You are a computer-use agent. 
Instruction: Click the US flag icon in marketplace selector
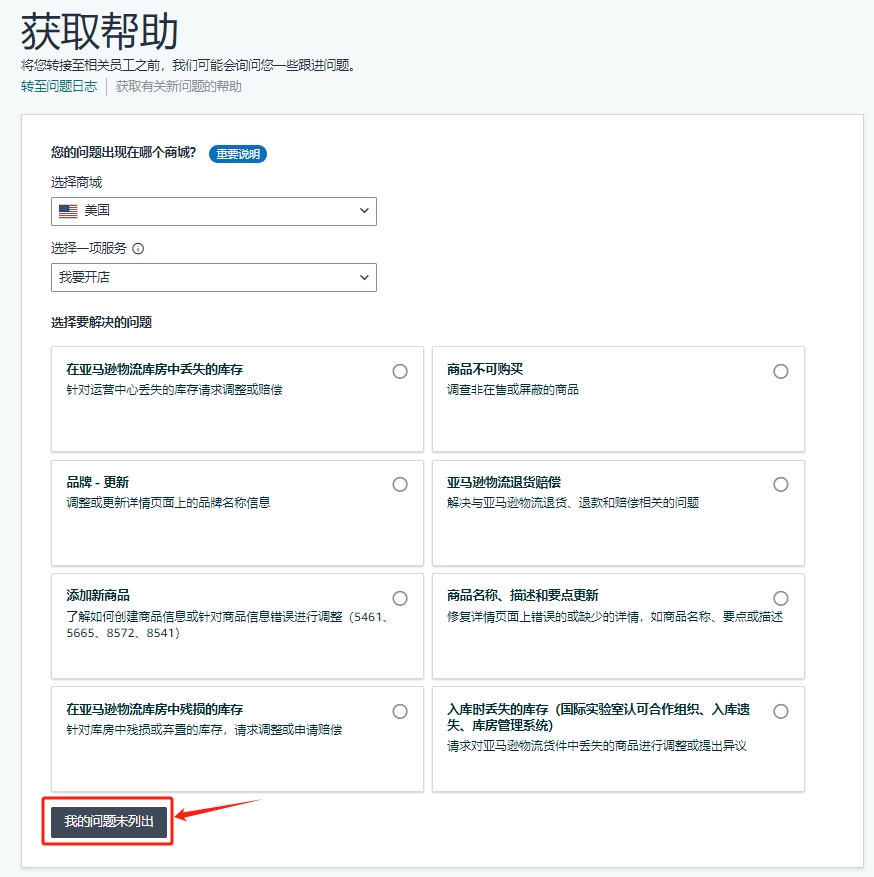(x=68, y=211)
